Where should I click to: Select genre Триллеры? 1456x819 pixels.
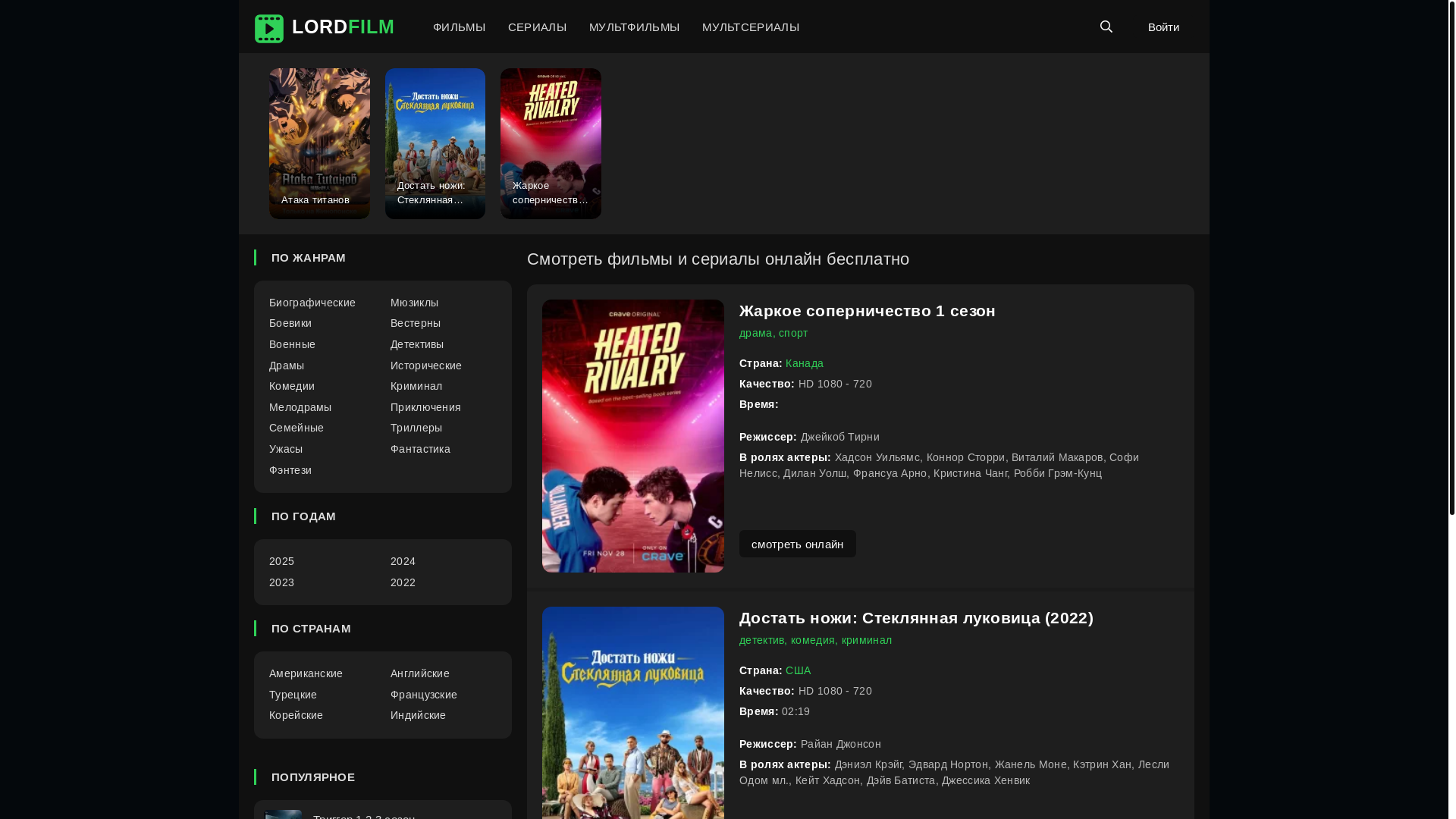416,428
